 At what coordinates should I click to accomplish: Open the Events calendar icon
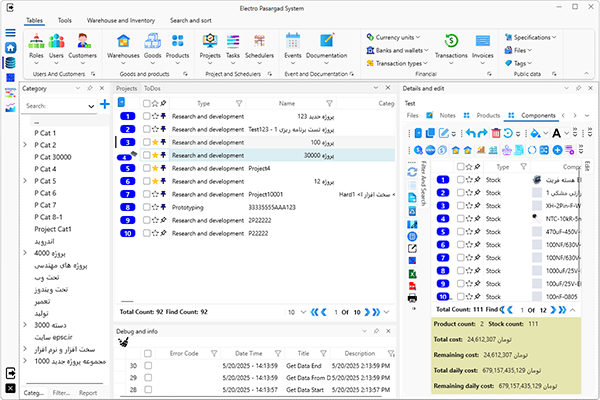(x=293, y=42)
